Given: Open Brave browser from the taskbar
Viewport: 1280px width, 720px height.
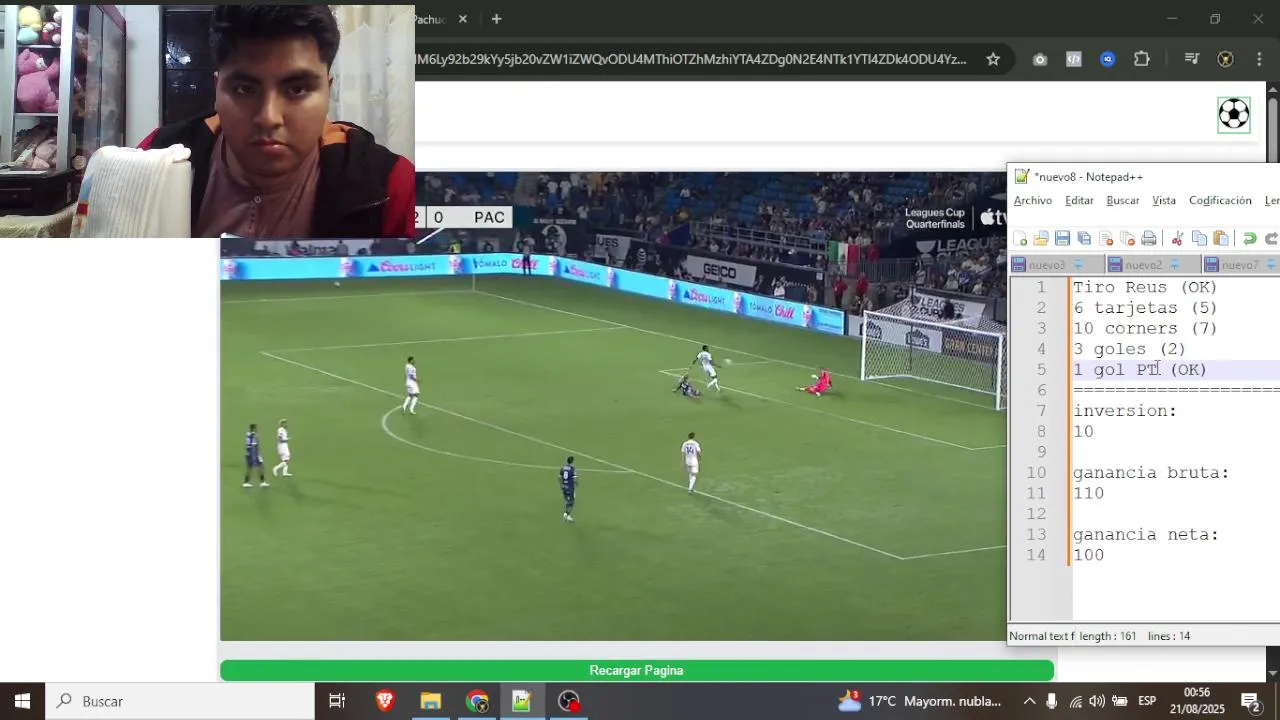Looking at the screenshot, I should pos(385,701).
